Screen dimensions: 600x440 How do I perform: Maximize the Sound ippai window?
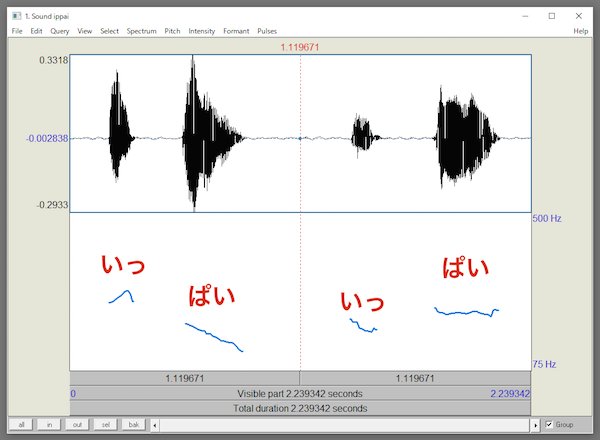click(x=552, y=16)
